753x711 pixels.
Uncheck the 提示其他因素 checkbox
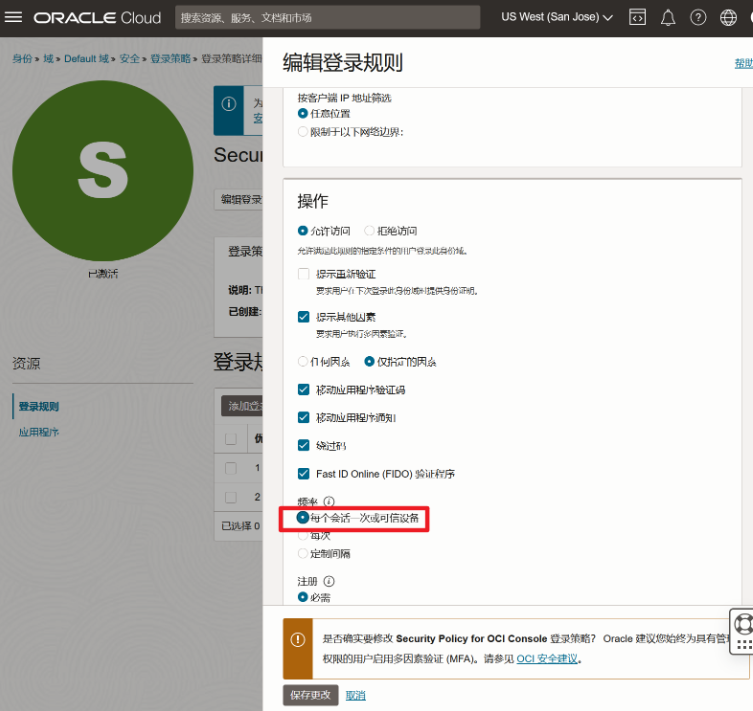pyautogui.click(x=304, y=317)
